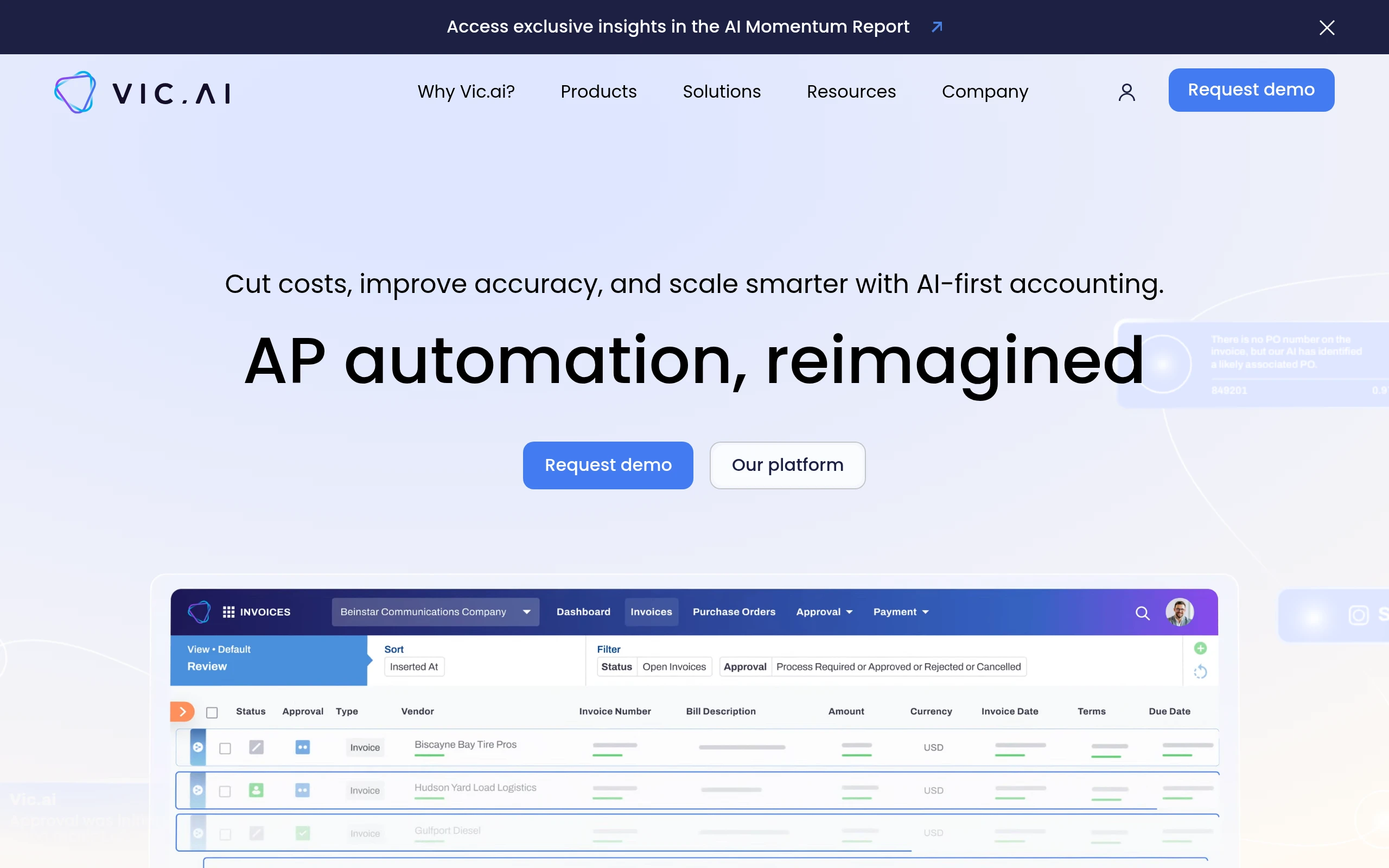The image size is (1389, 868).
Task: Click the Type column header
Action: pyautogui.click(x=347, y=711)
